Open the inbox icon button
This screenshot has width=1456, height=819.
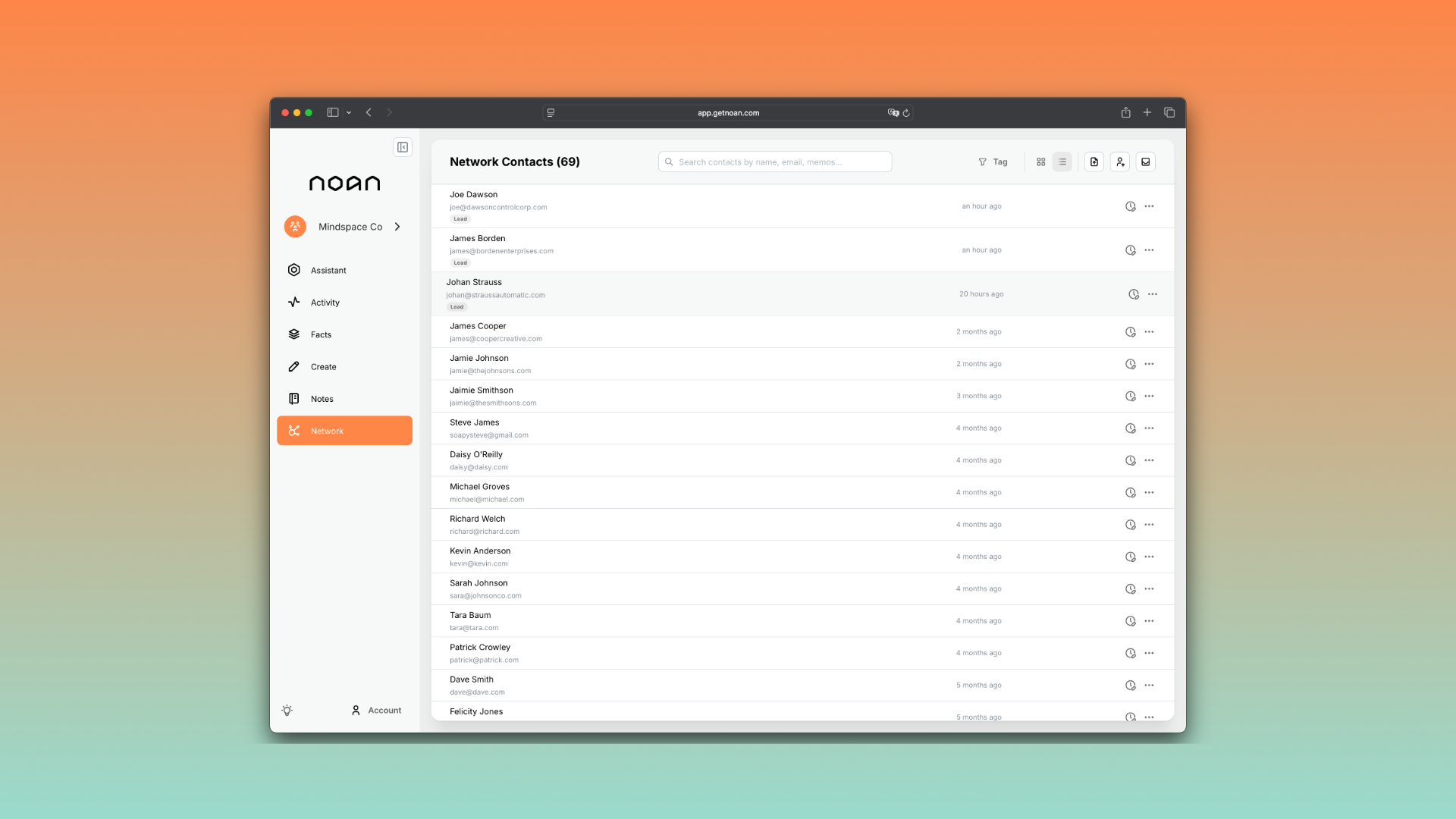1146,162
